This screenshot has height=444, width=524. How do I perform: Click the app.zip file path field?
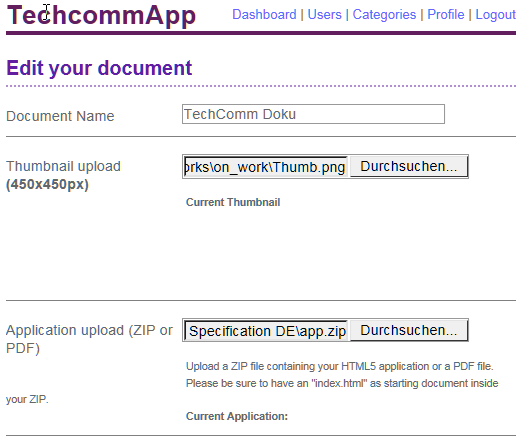click(266, 330)
